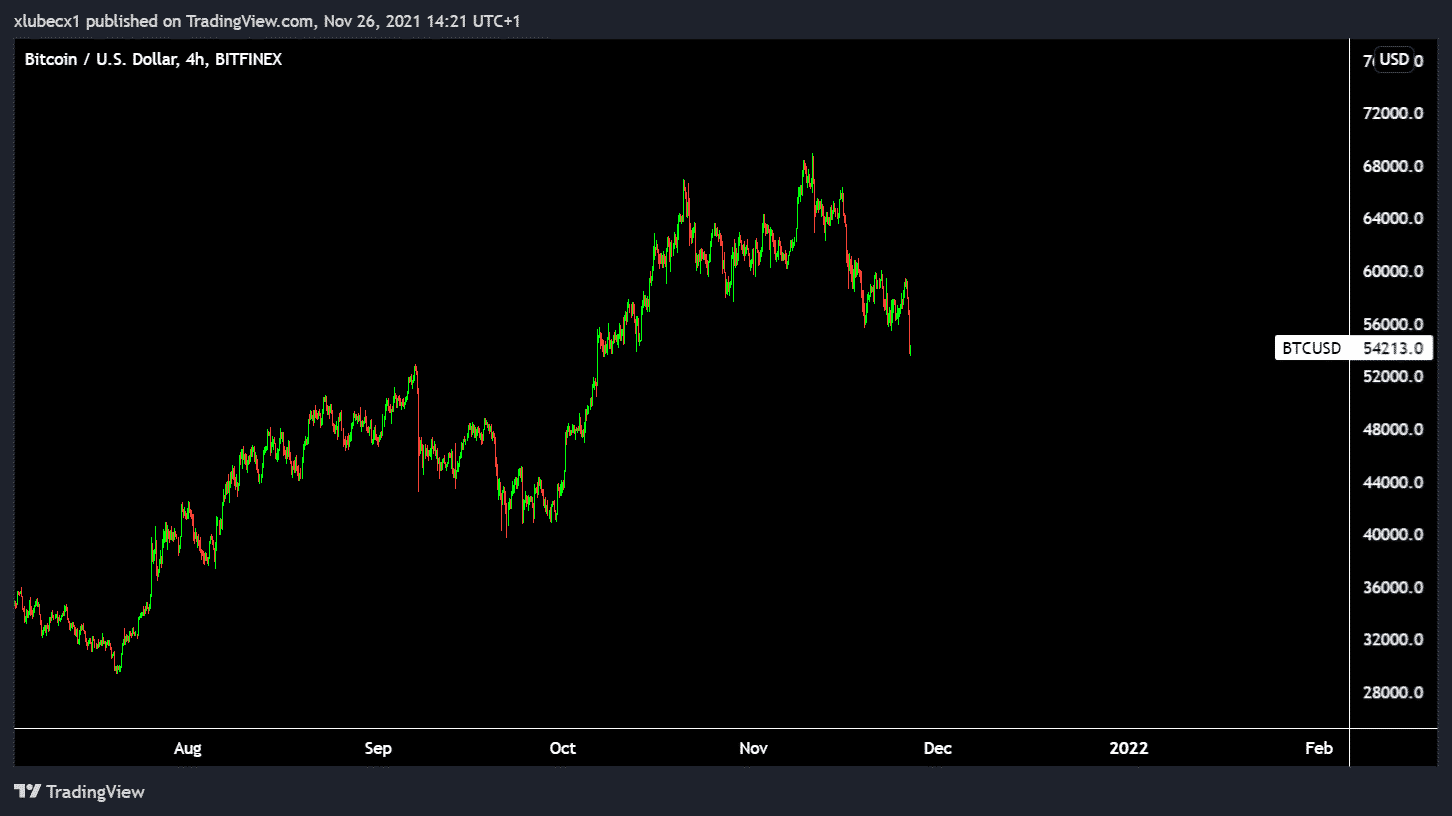Image resolution: width=1452 pixels, height=816 pixels.
Task: Click the 68000.0 price axis label
Action: 1393,166
